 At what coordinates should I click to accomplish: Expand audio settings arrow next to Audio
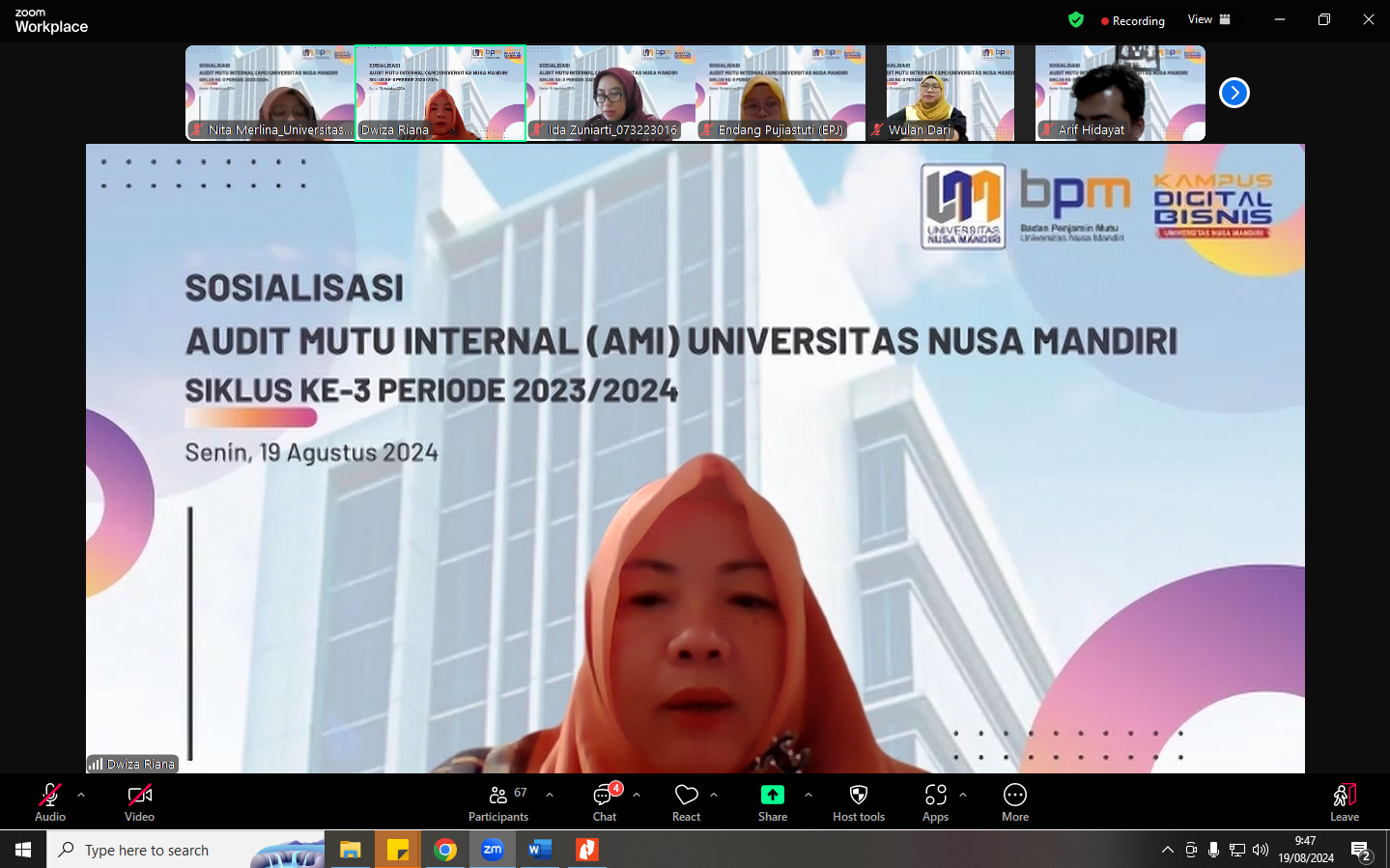pos(81,795)
